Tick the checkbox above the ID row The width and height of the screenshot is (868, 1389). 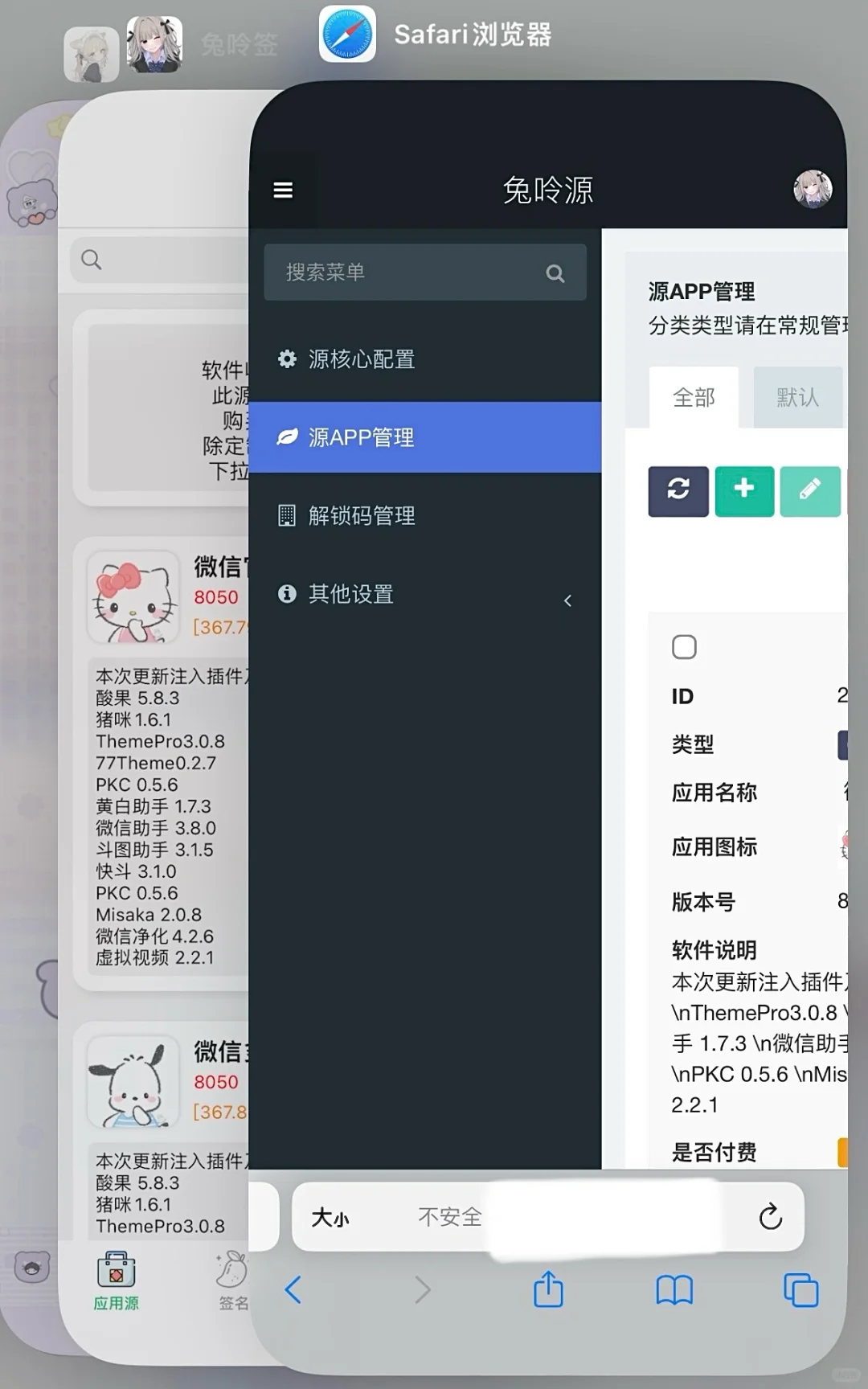684,647
